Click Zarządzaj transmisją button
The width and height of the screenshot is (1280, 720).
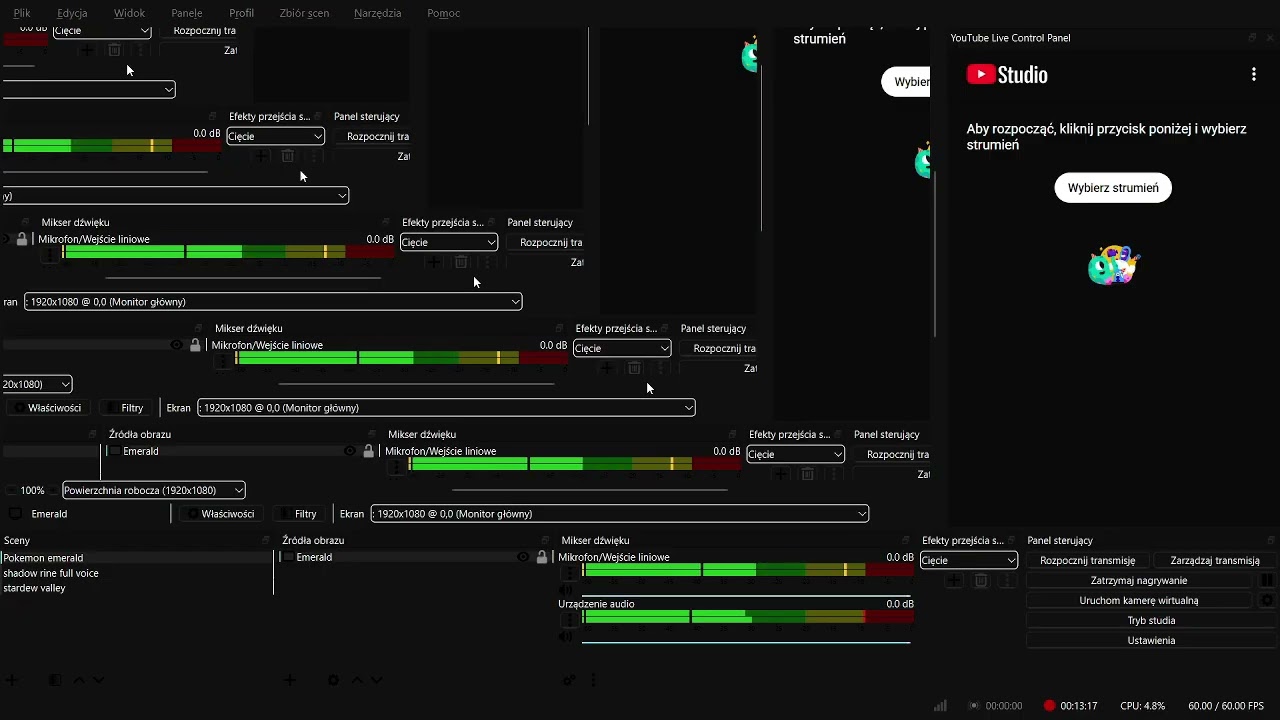click(x=1215, y=561)
